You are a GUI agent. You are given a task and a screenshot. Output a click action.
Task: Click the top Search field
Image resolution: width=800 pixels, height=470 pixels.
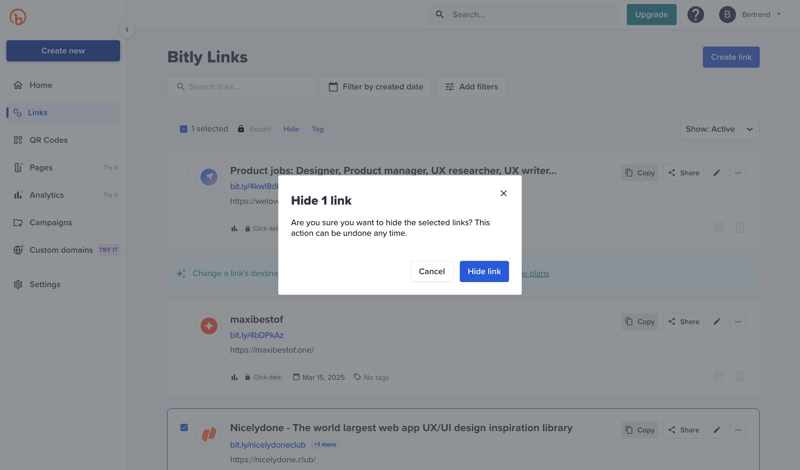point(523,14)
